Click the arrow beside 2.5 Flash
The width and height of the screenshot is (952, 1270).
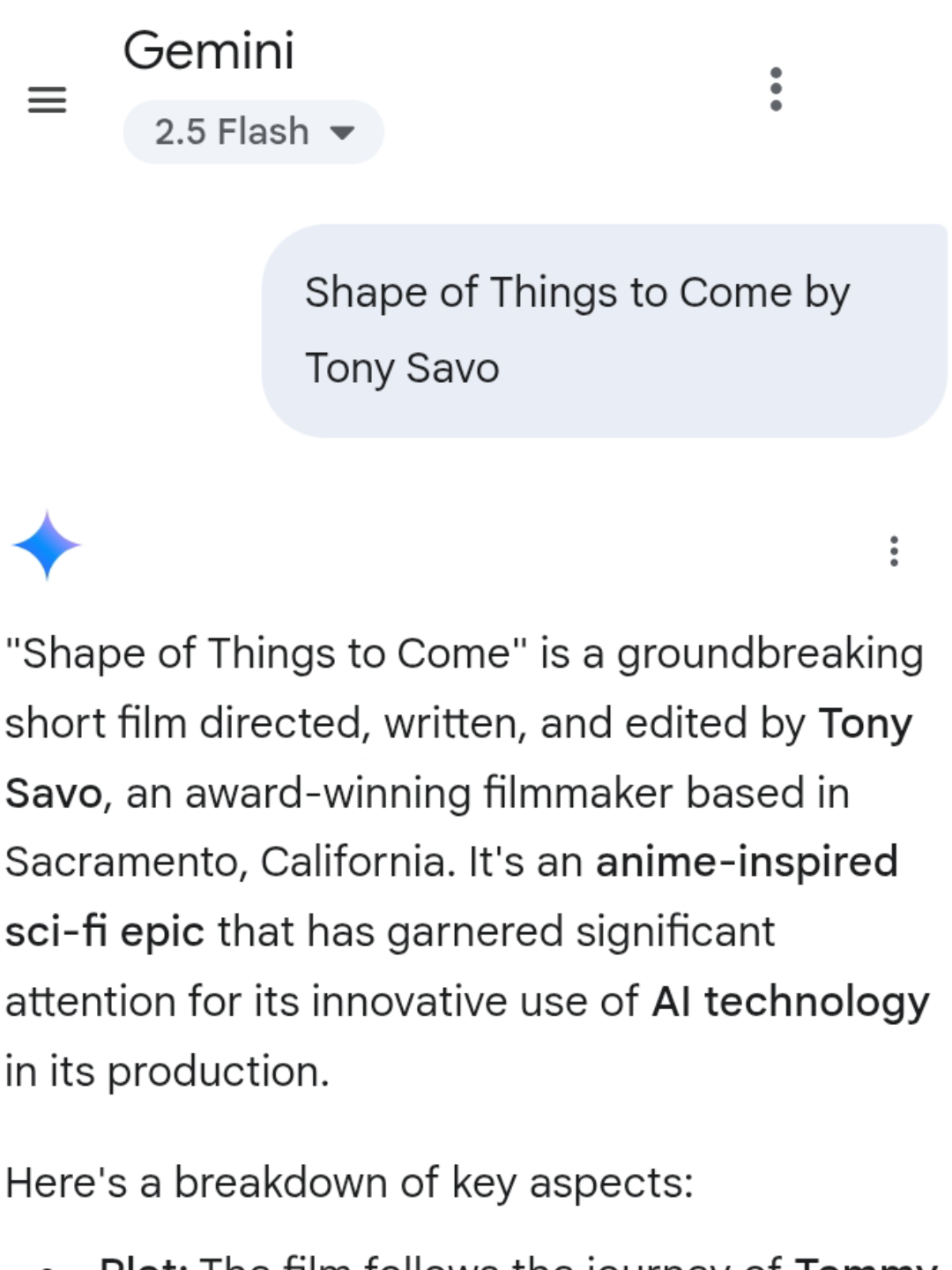342,133
